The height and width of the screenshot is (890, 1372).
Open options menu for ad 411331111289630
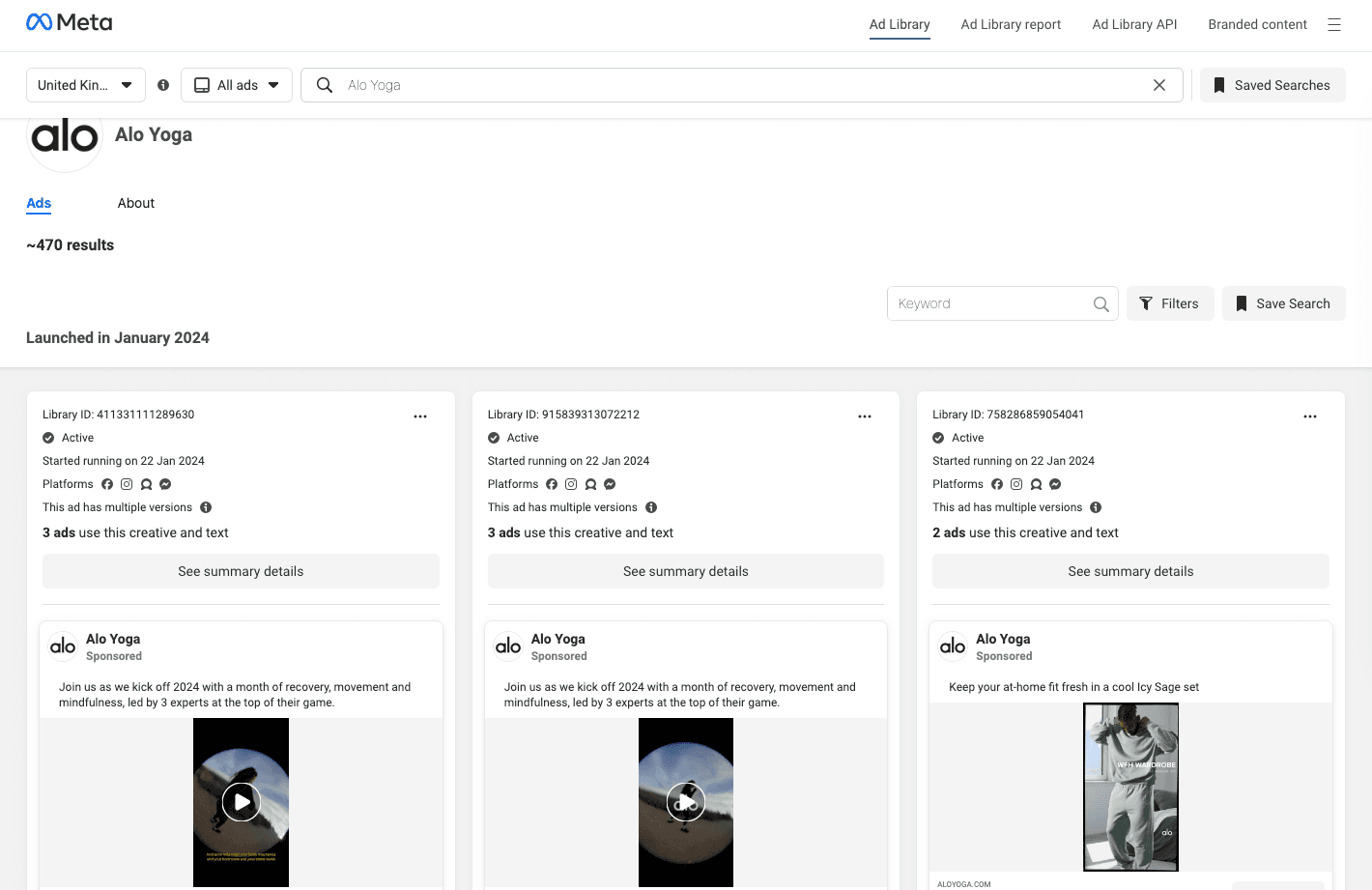[420, 416]
